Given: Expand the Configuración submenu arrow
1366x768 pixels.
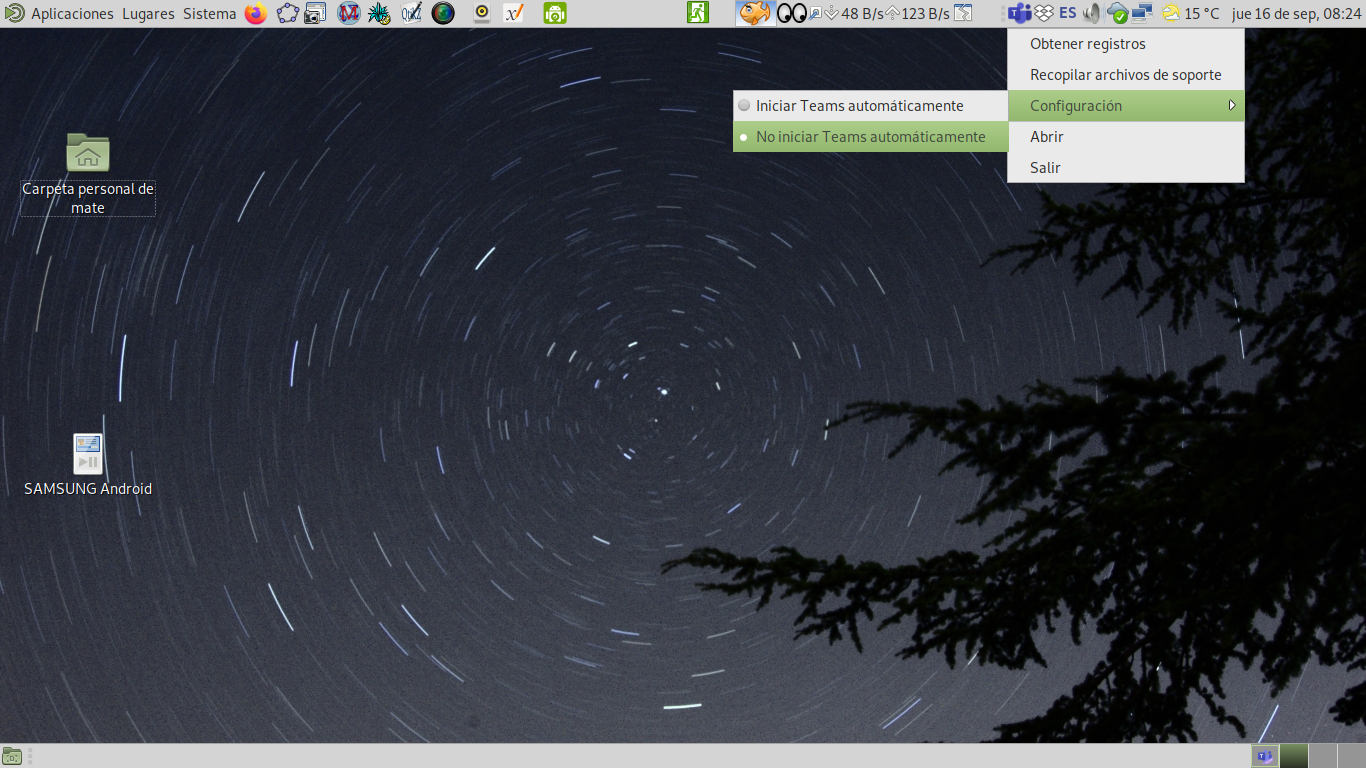Looking at the screenshot, I should (x=1233, y=106).
